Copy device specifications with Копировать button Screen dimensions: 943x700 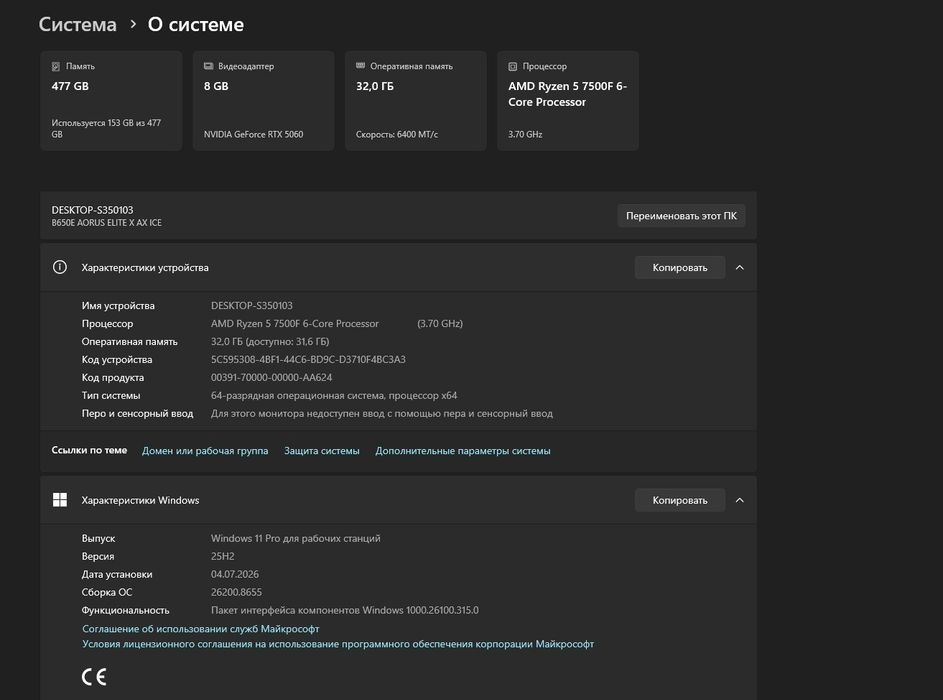point(680,268)
